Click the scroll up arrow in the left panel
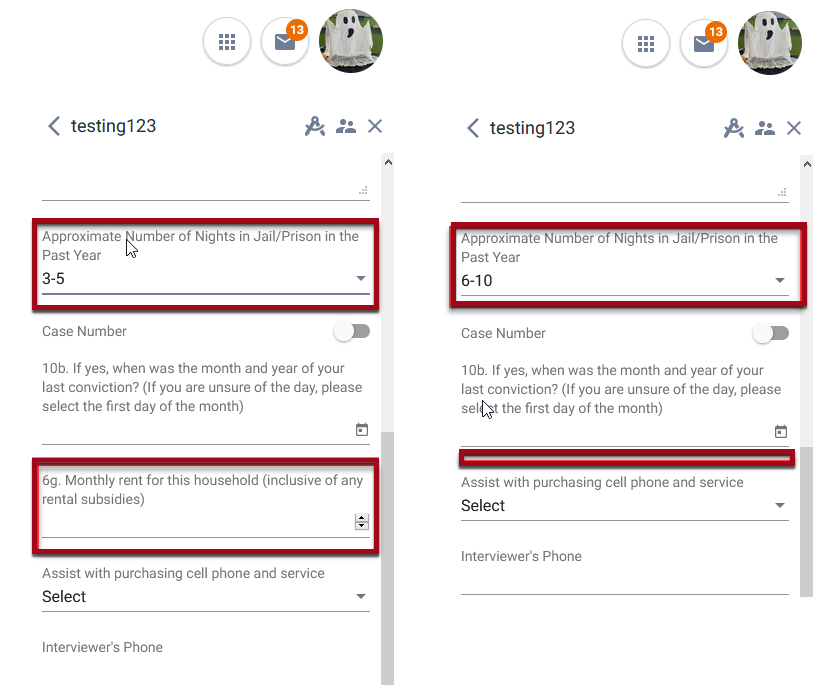Viewport: 824px width, 685px height. 388,162
